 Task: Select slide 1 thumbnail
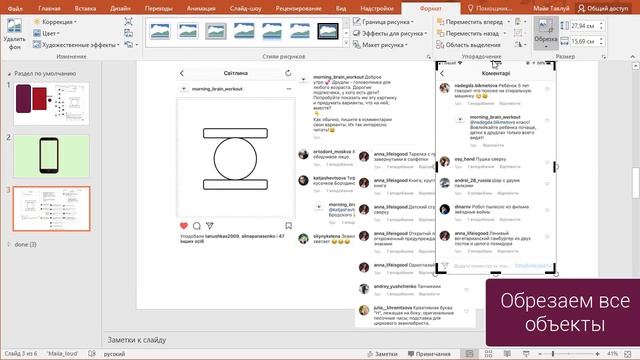pos(51,104)
